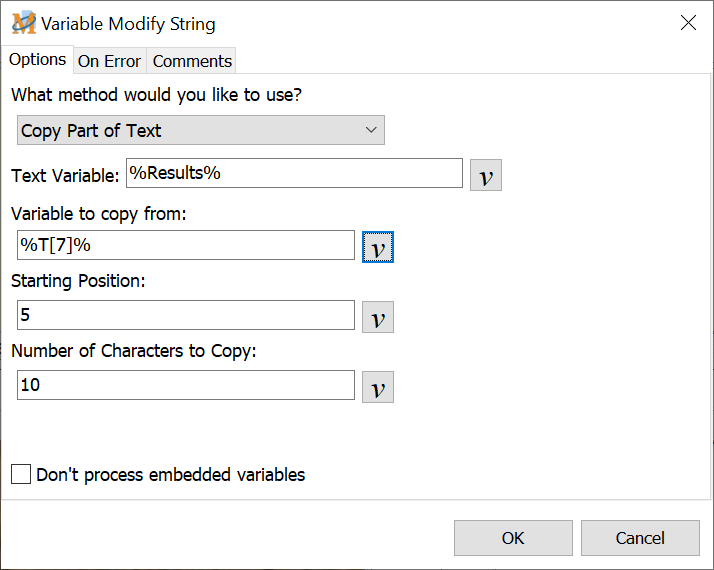Open the On Error tab
The height and width of the screenshot is (570, 714).
109,61
